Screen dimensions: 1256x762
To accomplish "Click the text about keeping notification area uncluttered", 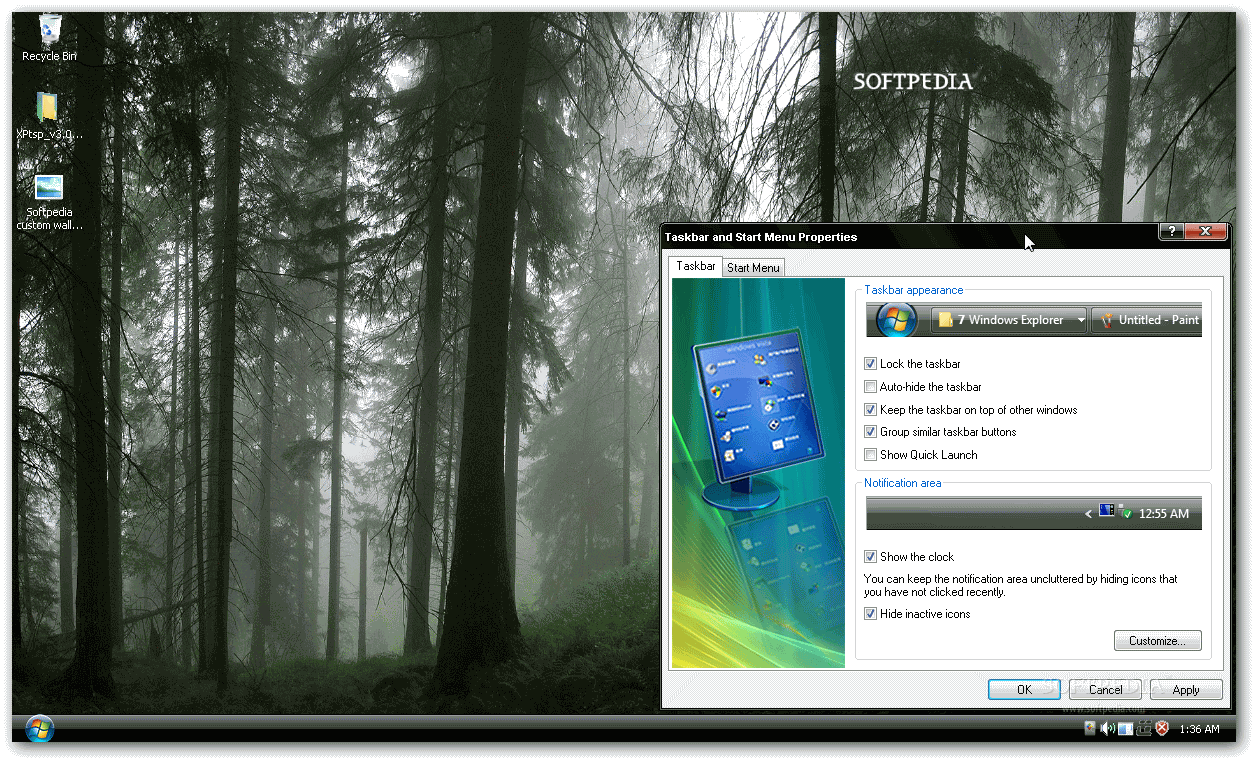I will [x=1020, y=586].
